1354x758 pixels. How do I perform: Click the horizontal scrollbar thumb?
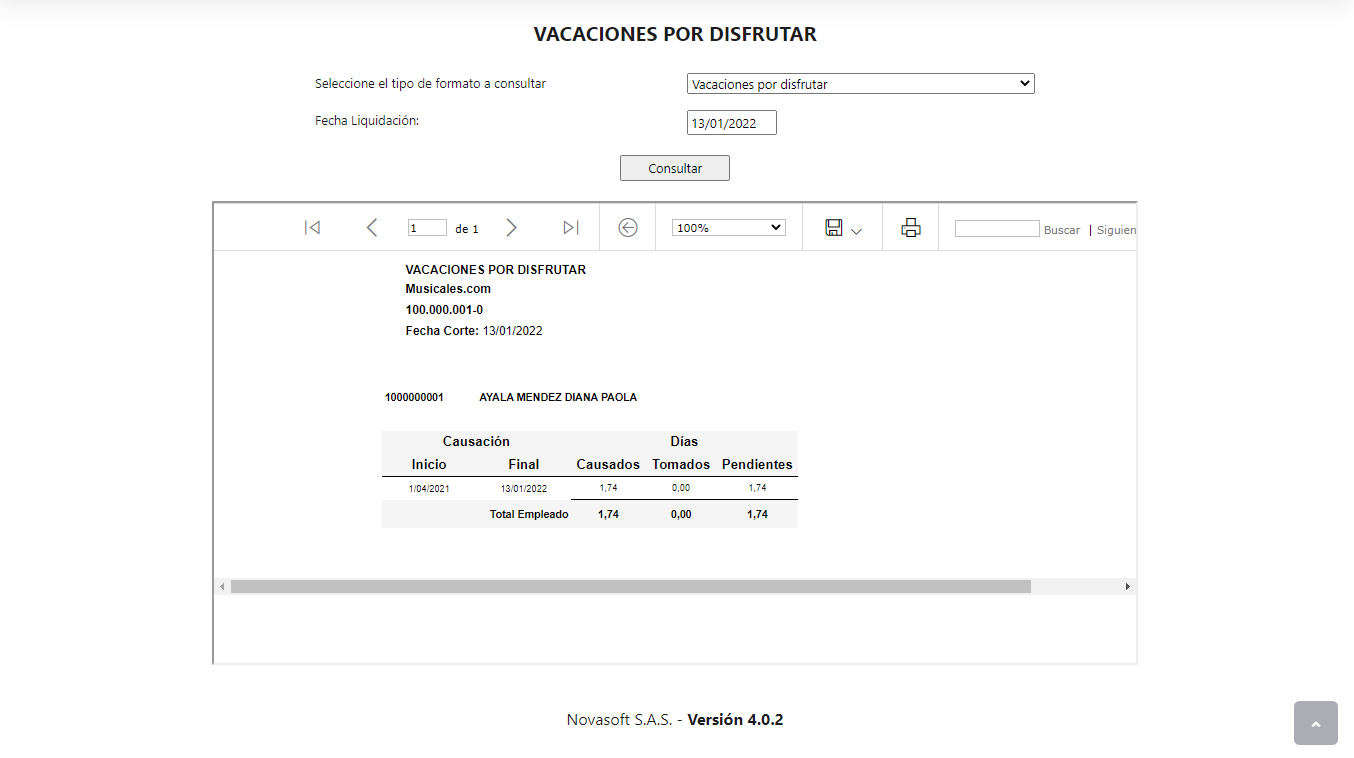[630, 585]
